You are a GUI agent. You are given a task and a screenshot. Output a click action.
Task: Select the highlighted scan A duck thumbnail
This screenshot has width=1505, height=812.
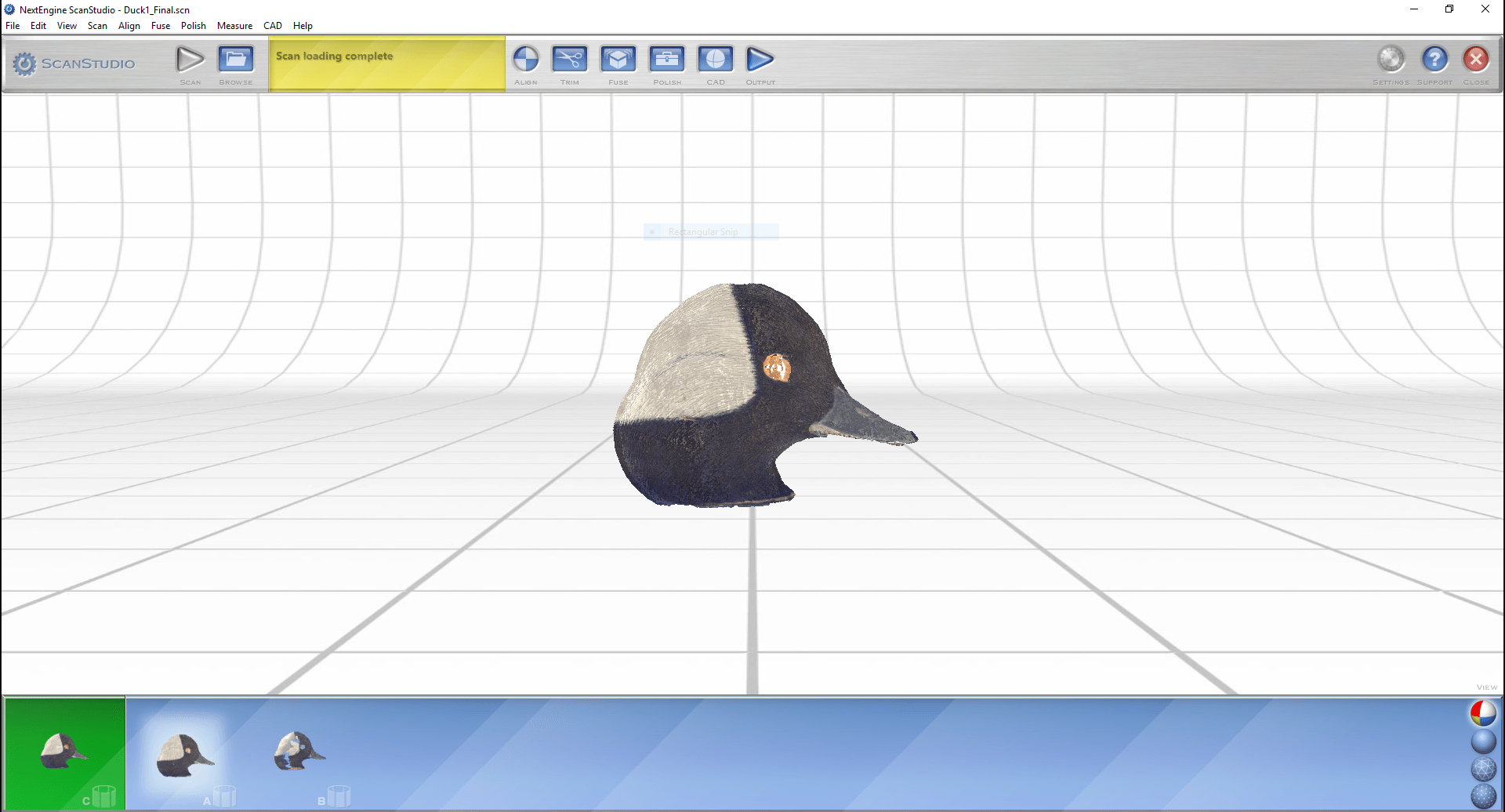(x=185, y=756)
